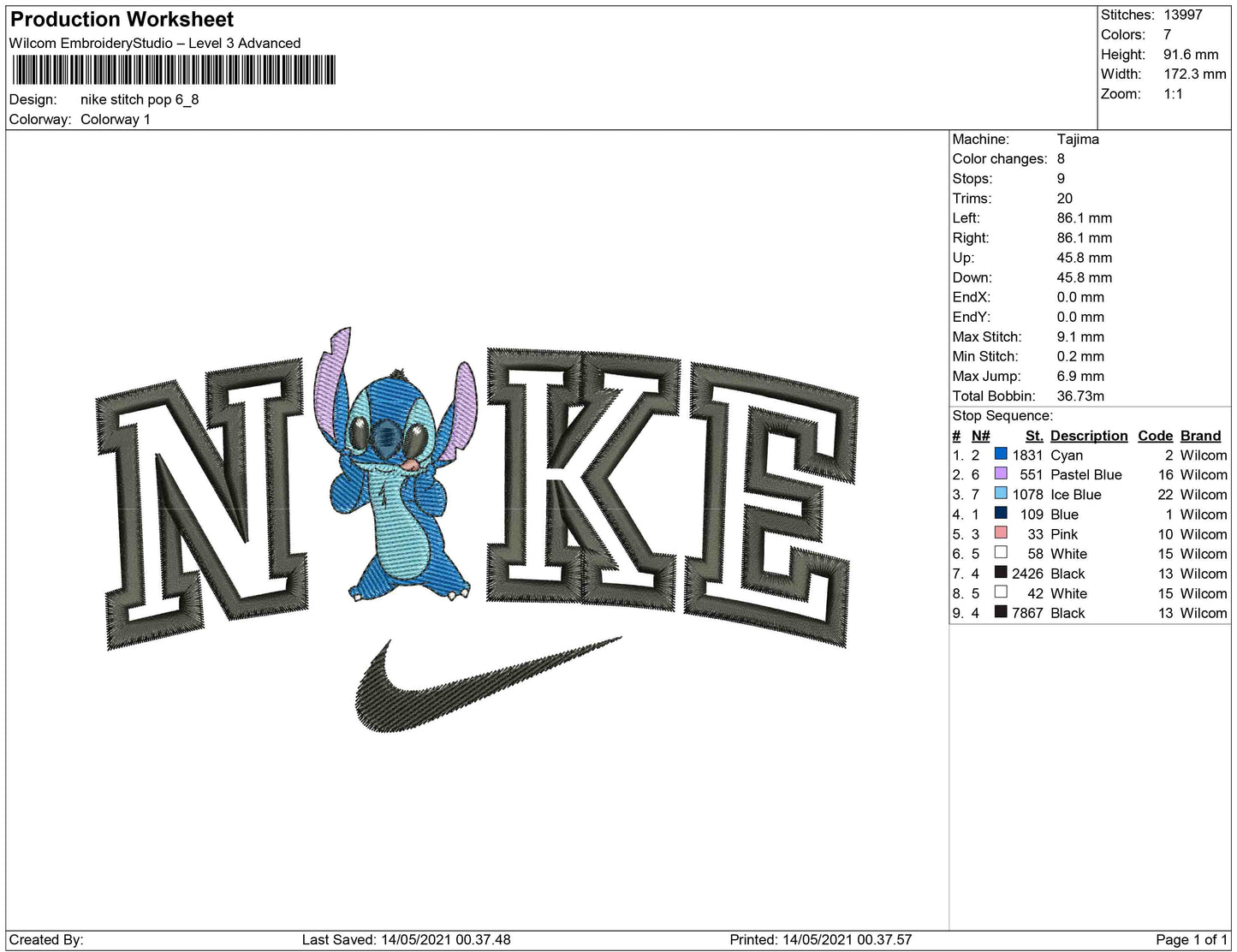Viewport: 1237px width, 952px height.
Task: Click the "Stop Sequence:" heading
Action: (1002, 415)
